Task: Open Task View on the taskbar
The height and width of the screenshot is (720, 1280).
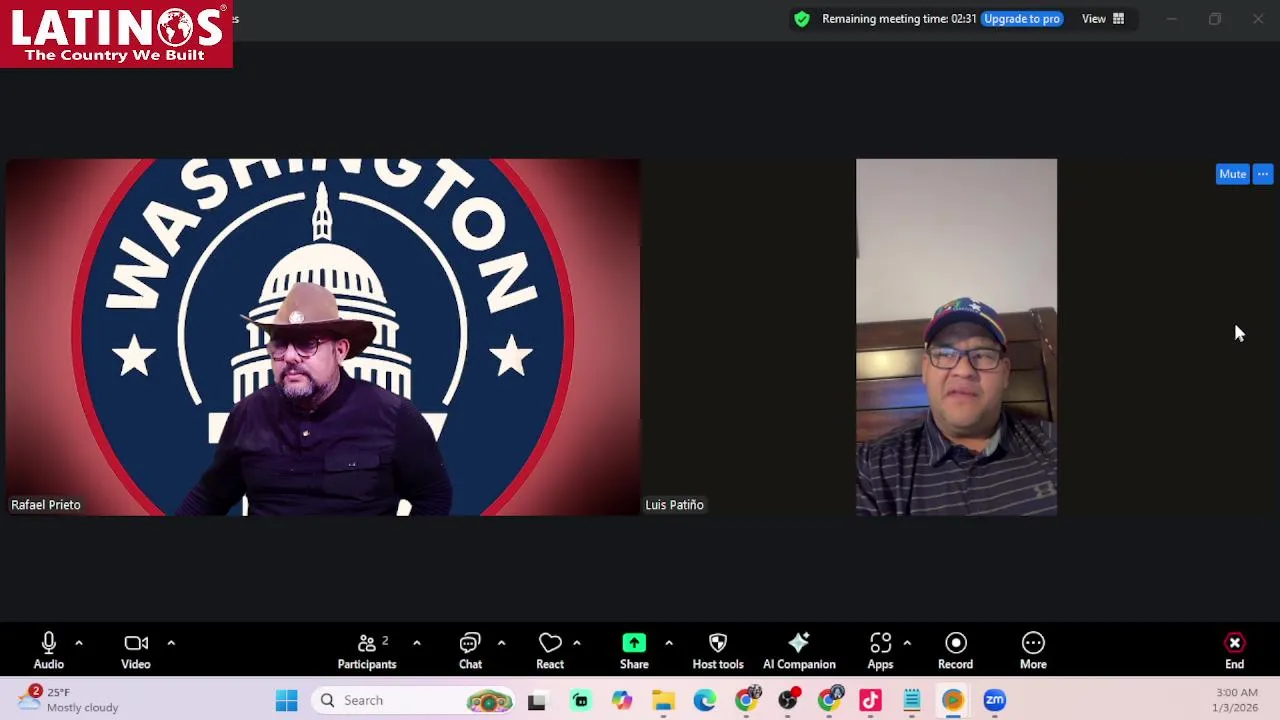Action: (x=537, y=700)
